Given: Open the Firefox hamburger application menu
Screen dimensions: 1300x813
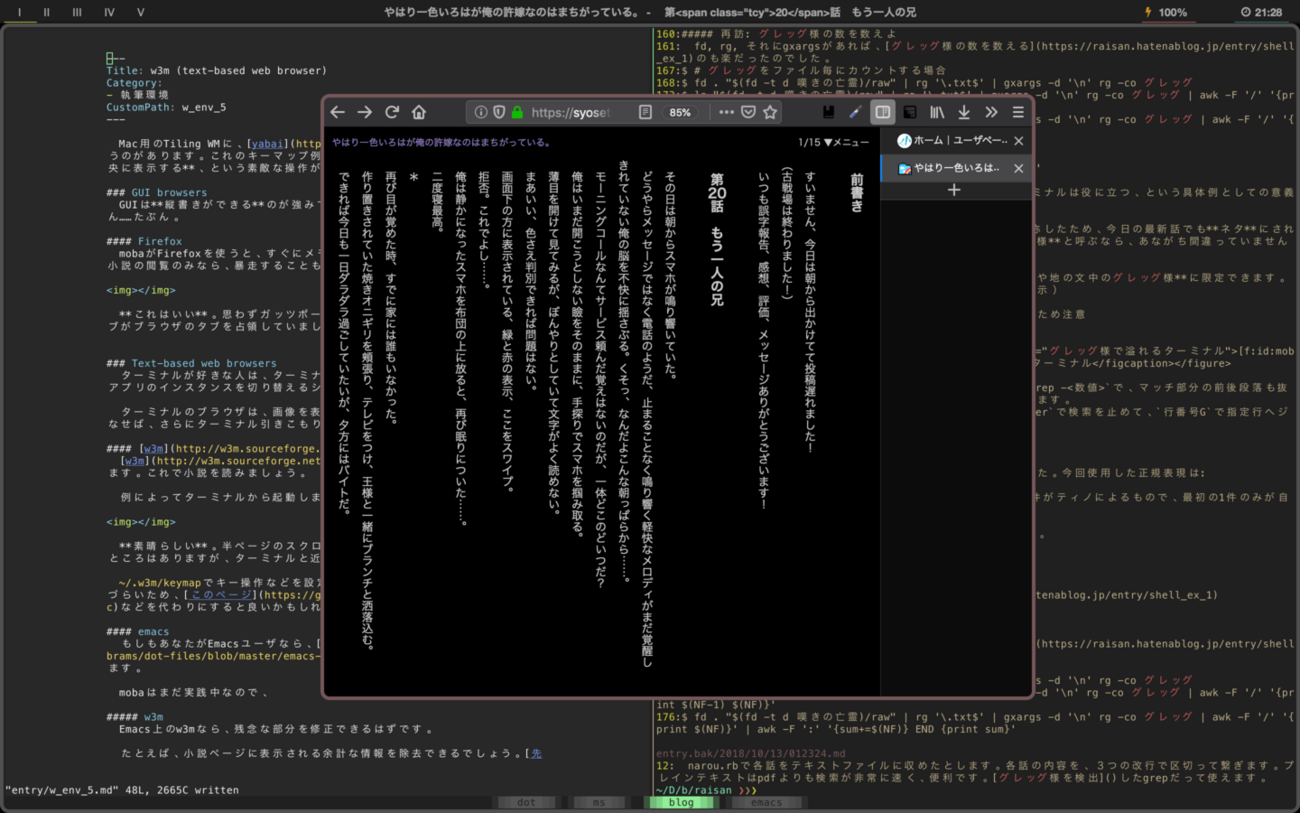Looking at the screenshot, I should pos(1018,113).
